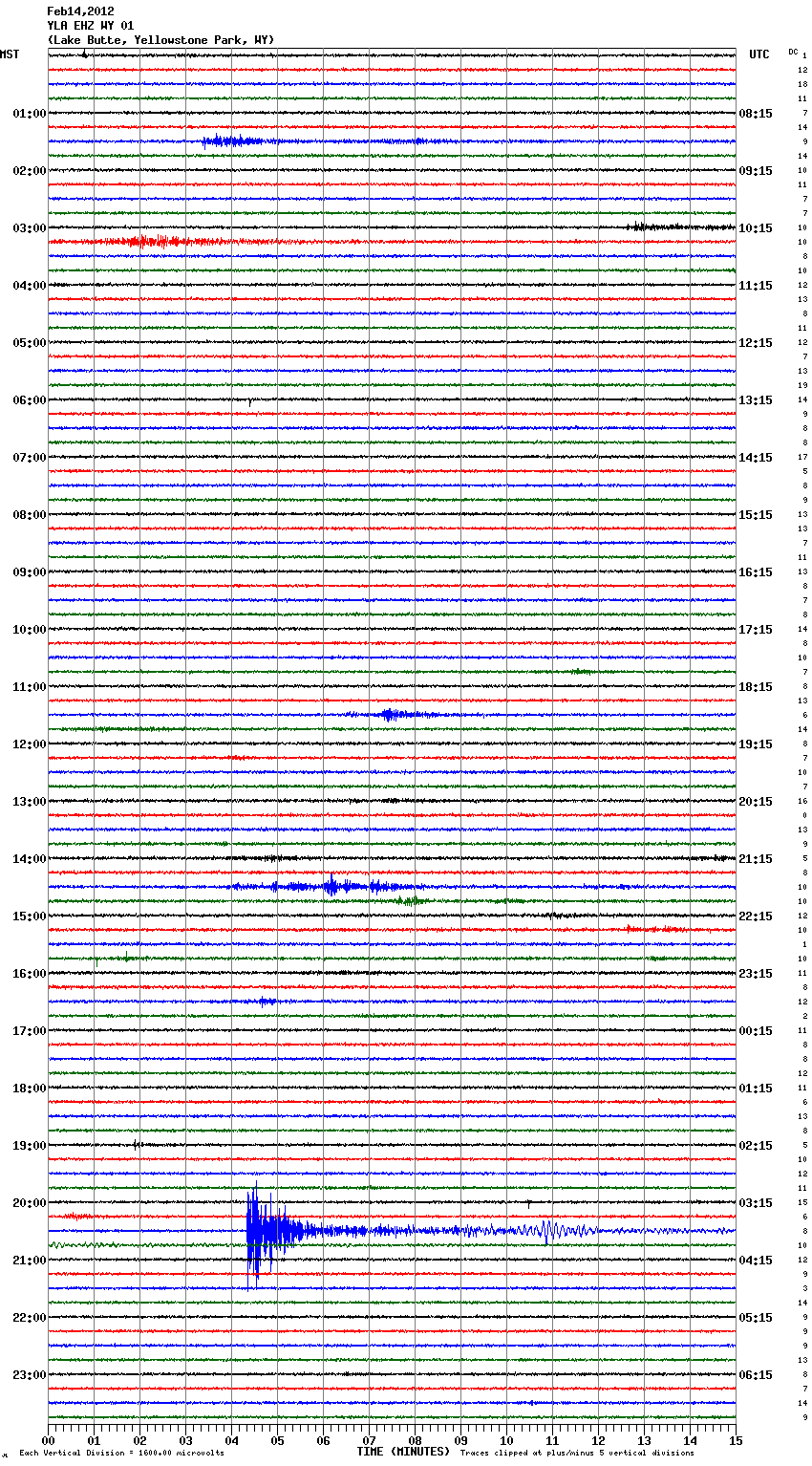The height and width of the screenshot is (1466, 812).
Task: Click the 13 minute tick on the time axis
Action: pos(644,1440)
